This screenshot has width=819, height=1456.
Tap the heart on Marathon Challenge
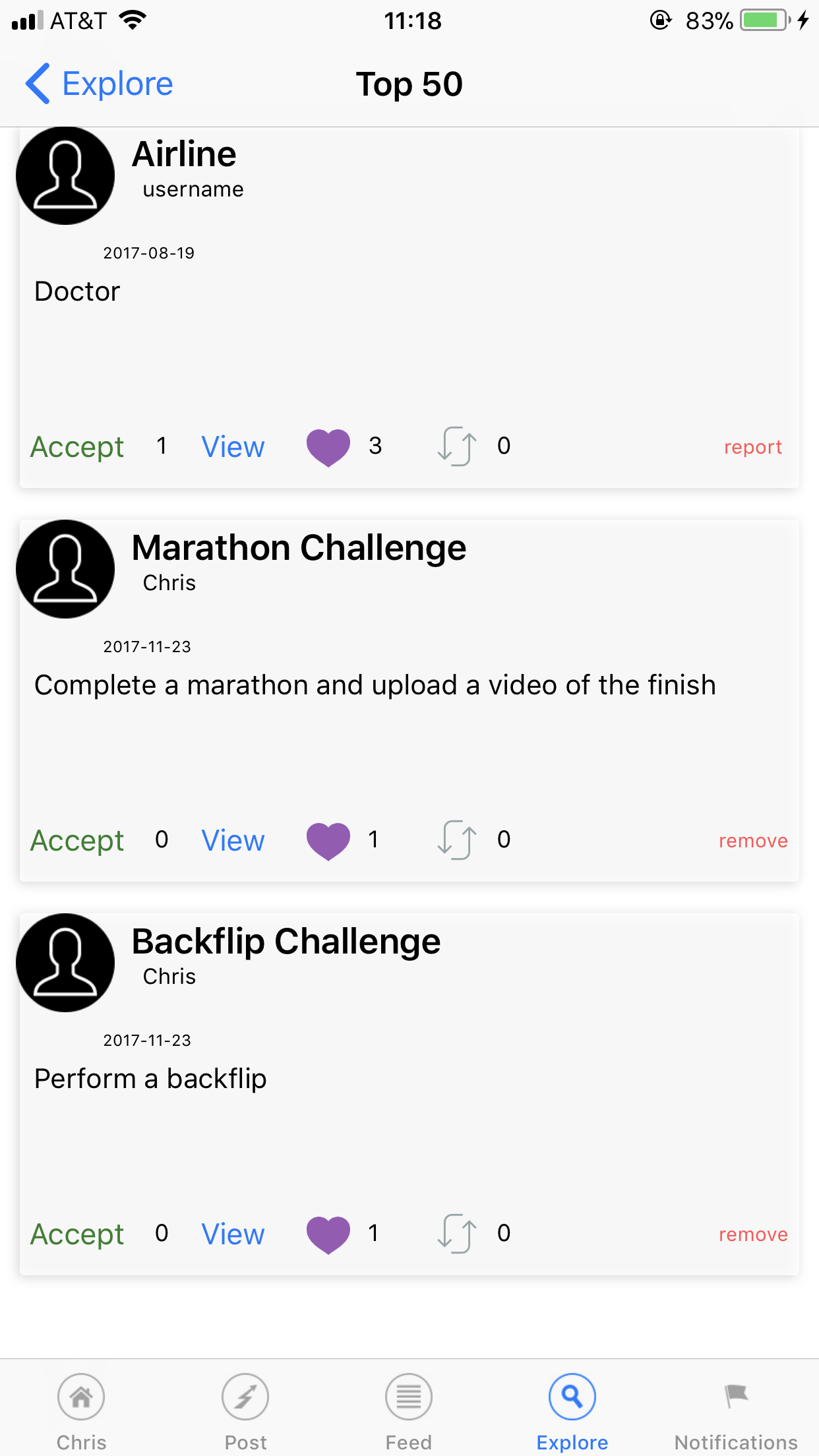pos(328,841)
